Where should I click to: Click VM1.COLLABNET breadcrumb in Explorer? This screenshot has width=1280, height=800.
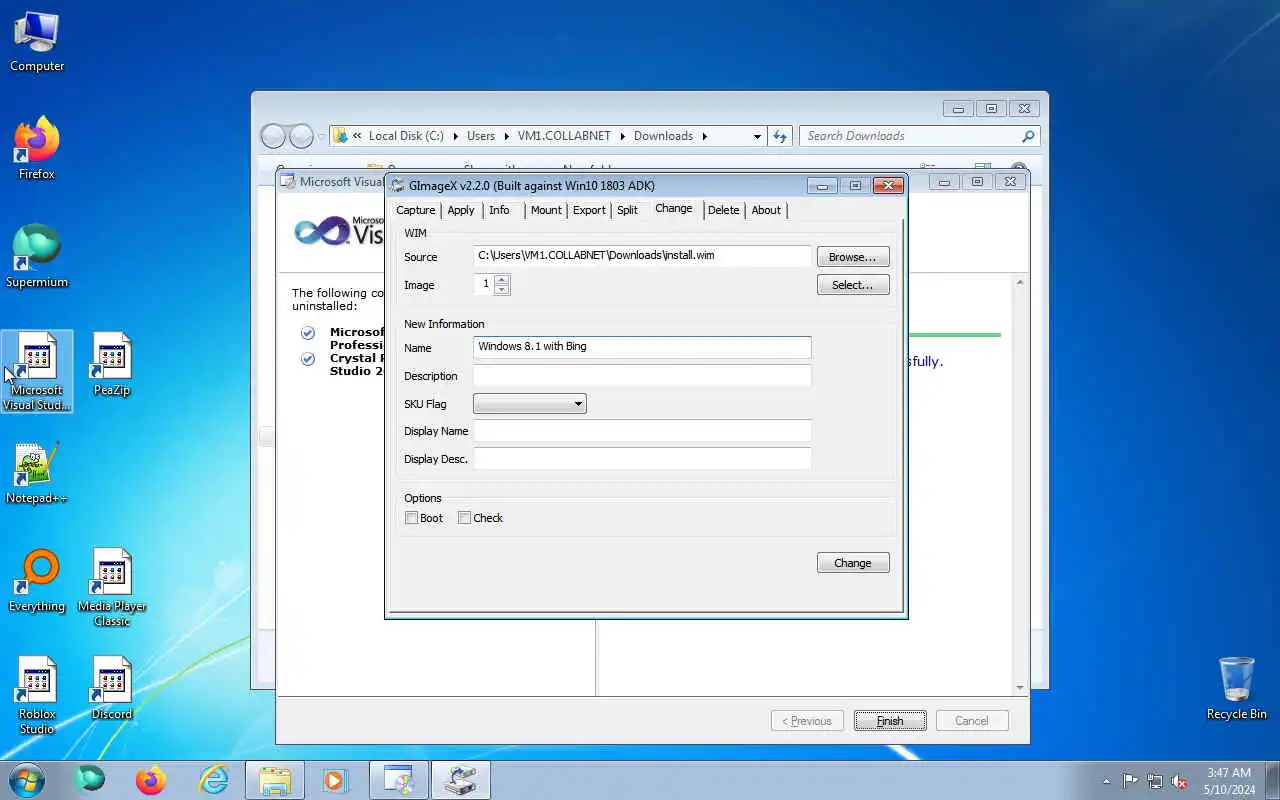(564, 136)
